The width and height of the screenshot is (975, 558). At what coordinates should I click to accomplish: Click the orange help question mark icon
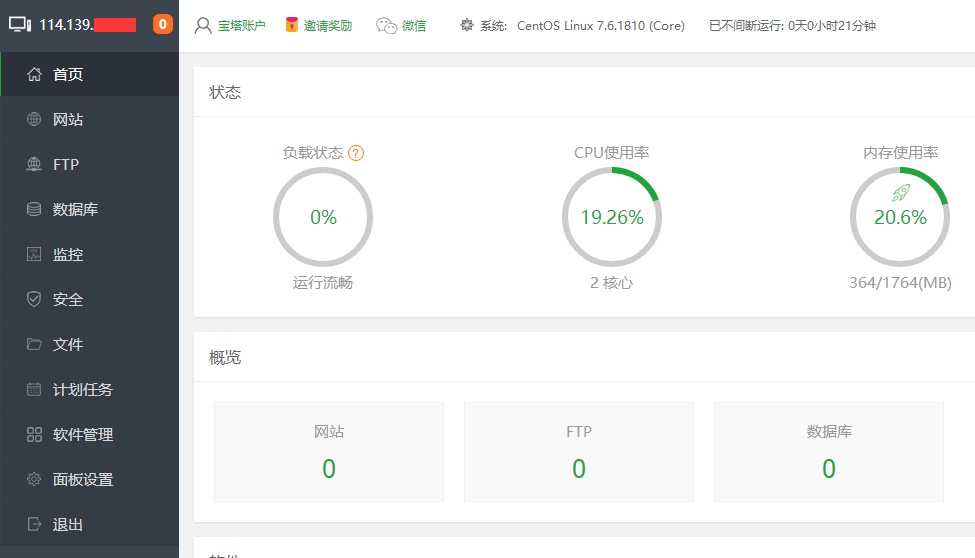pos(356,153)
